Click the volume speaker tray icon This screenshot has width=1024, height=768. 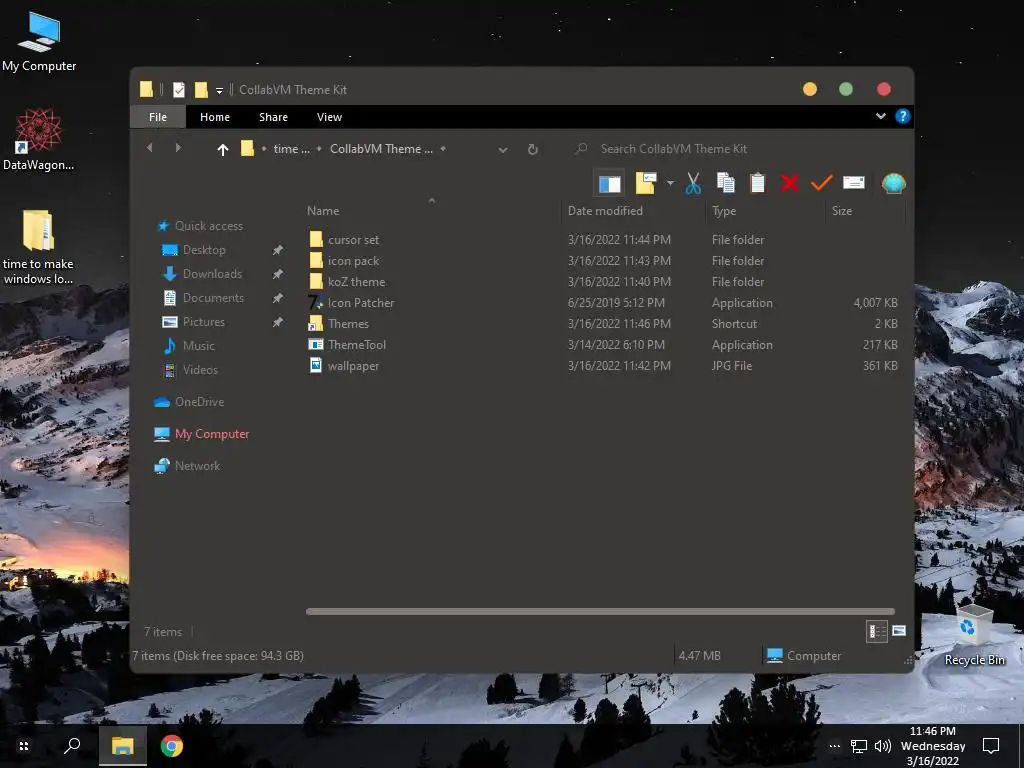point(882,746)
